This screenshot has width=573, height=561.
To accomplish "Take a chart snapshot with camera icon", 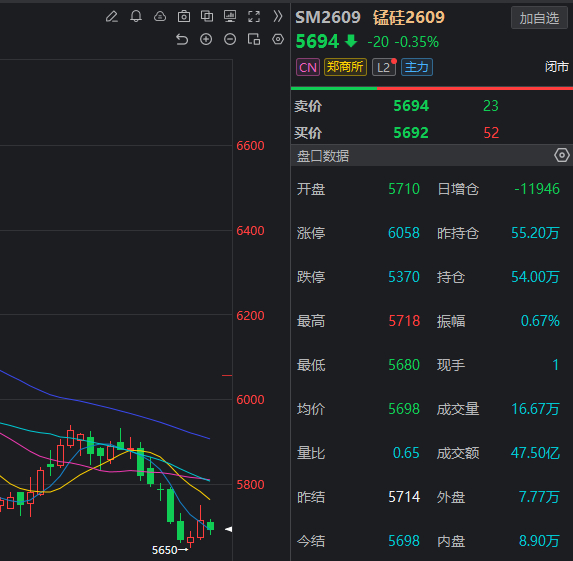I will pyautogui.click(x=184, y=16).
